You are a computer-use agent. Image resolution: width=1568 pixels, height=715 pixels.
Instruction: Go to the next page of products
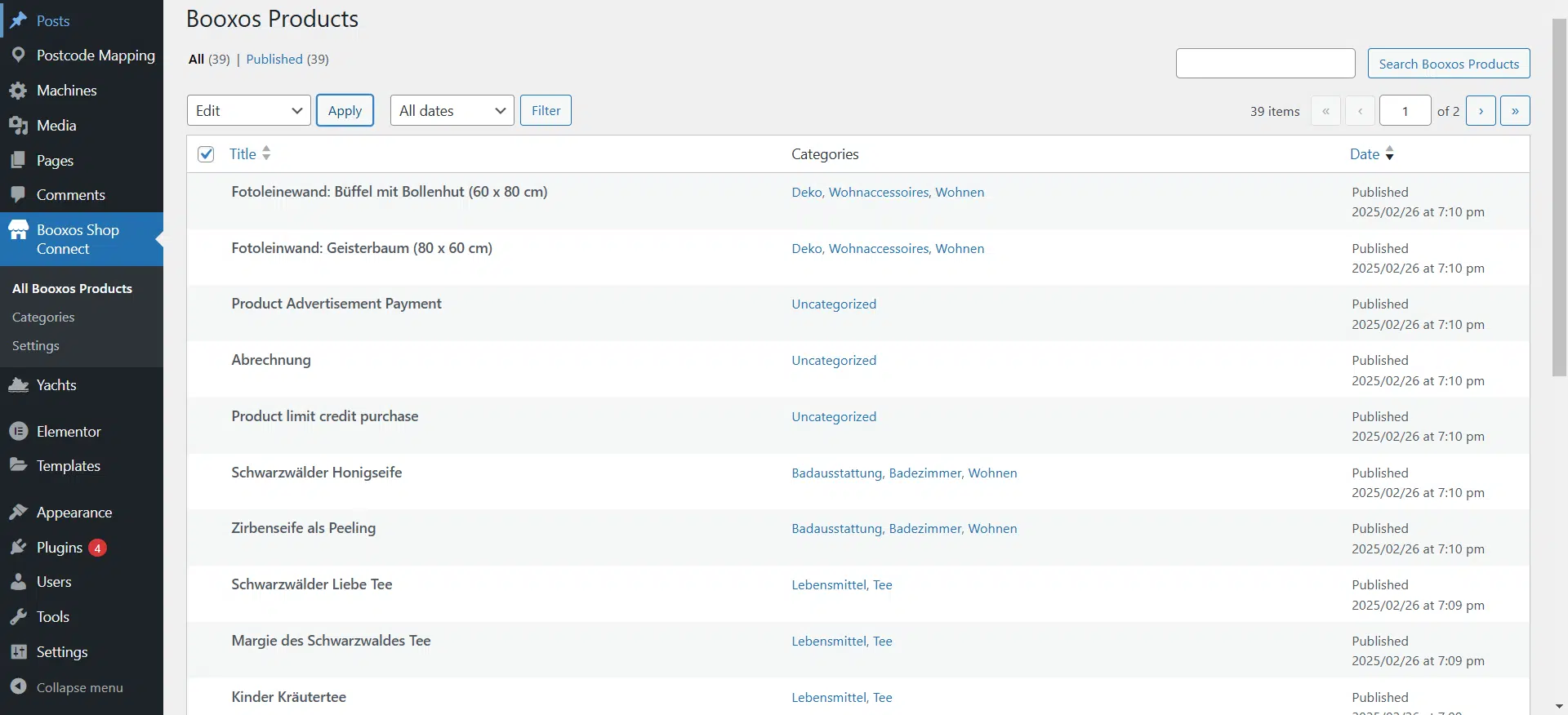point(1480,111)
